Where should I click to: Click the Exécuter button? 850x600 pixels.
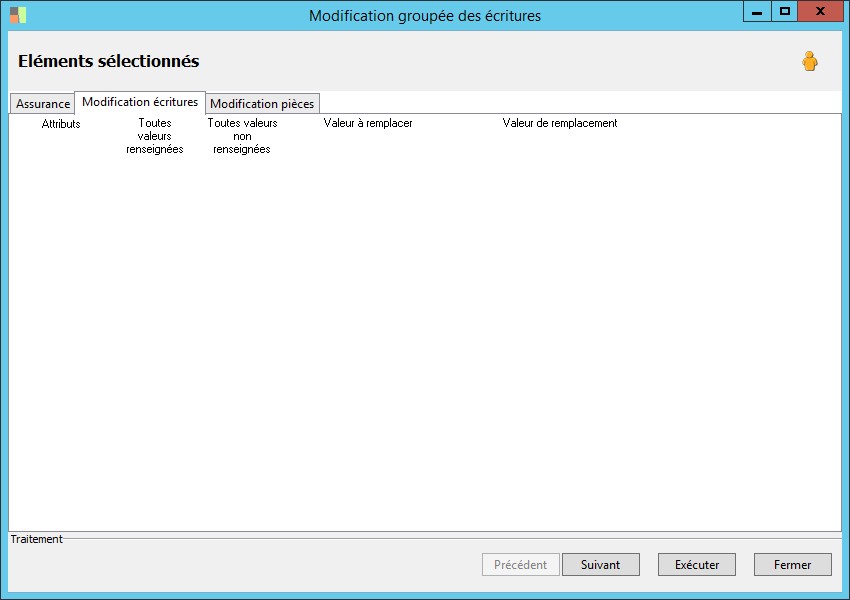click(697, 565)
